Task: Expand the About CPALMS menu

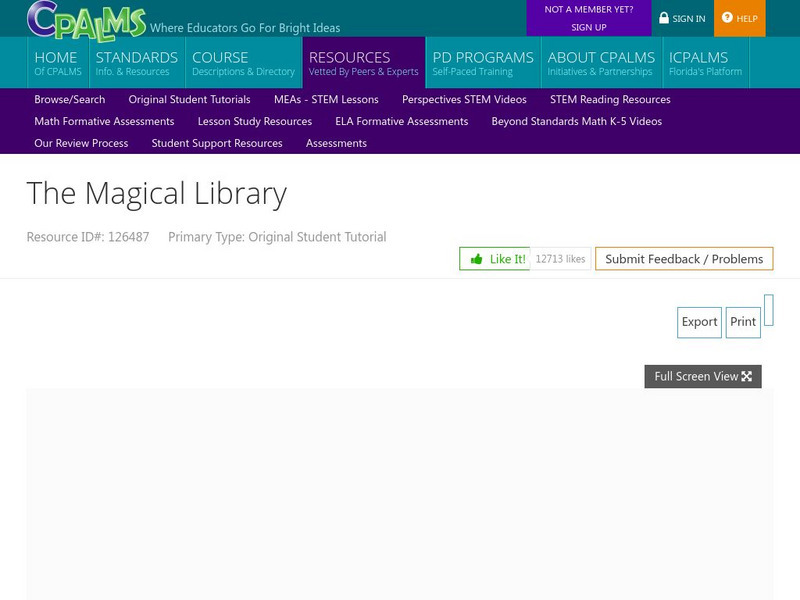Action: [x=601, y=63]
